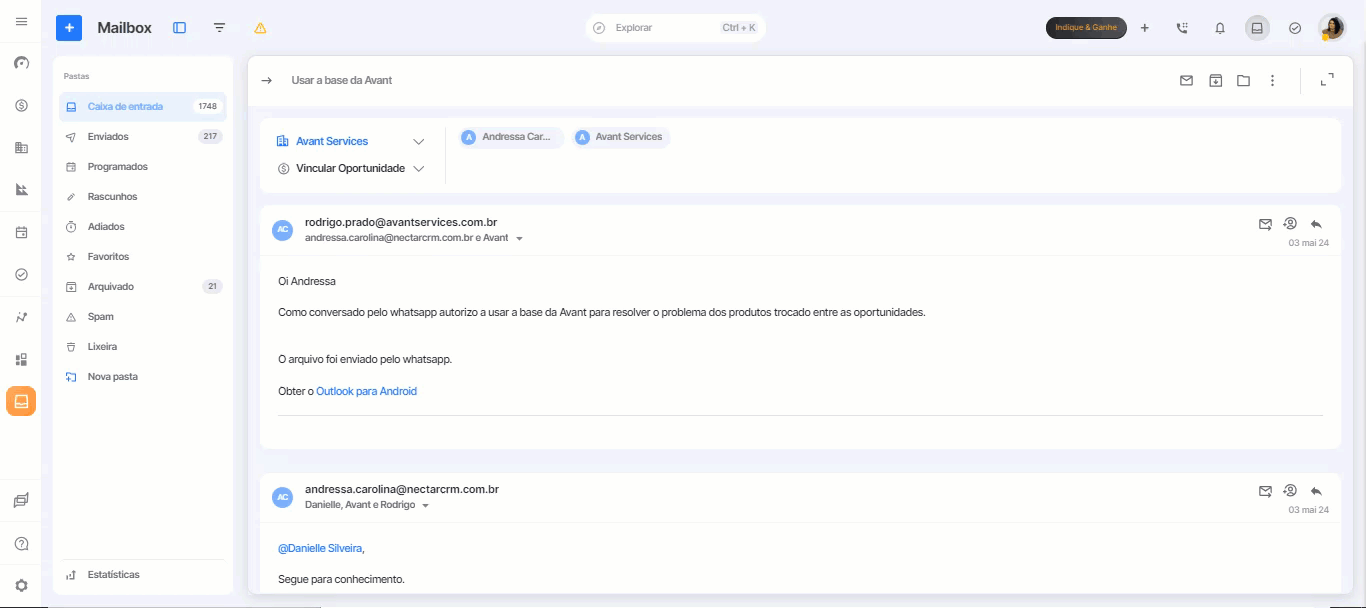
Task: Open the user profile avatar
Action: 1331,28
